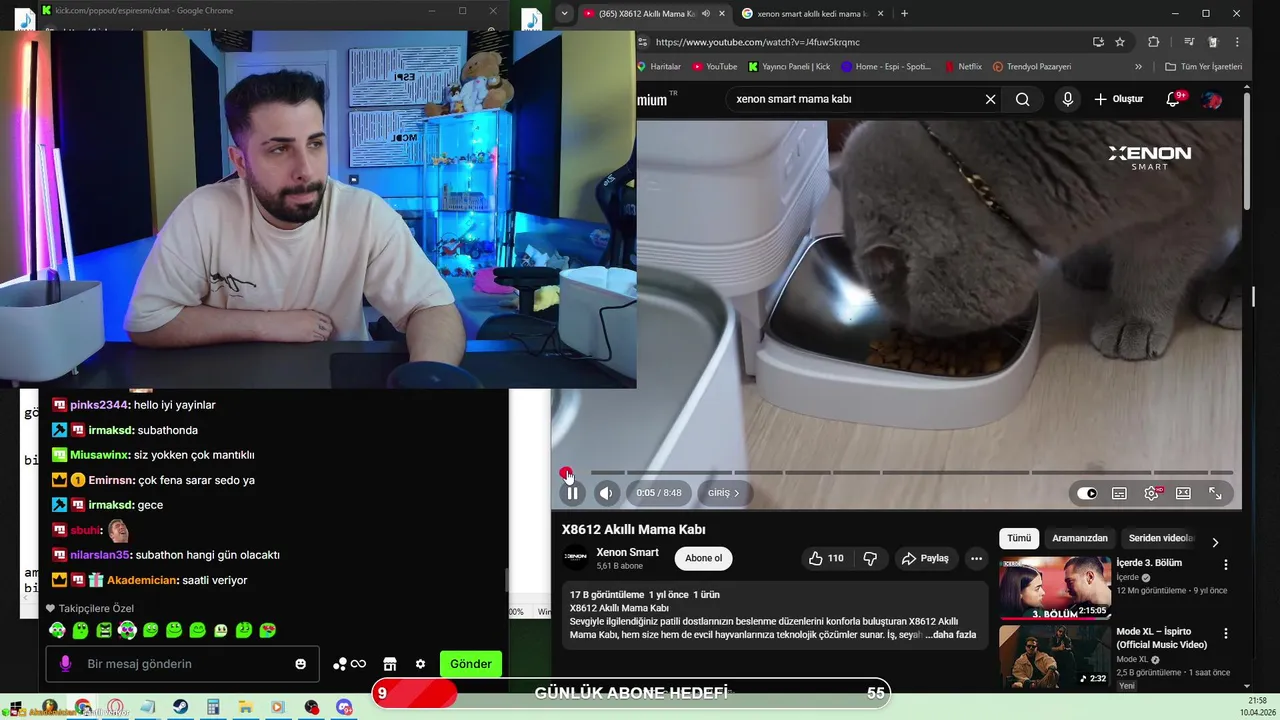Open the tab search dropdown arrow

pyautogui.click(x=564, y=14)
